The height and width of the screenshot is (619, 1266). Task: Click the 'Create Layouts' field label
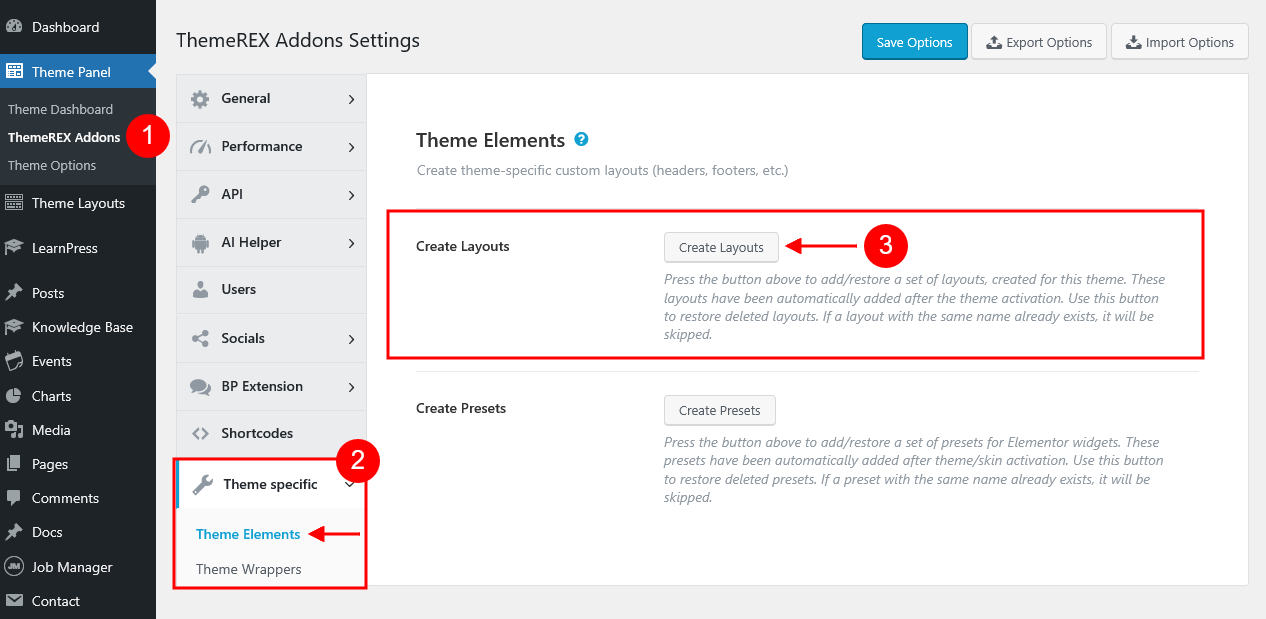click(463, 247)
